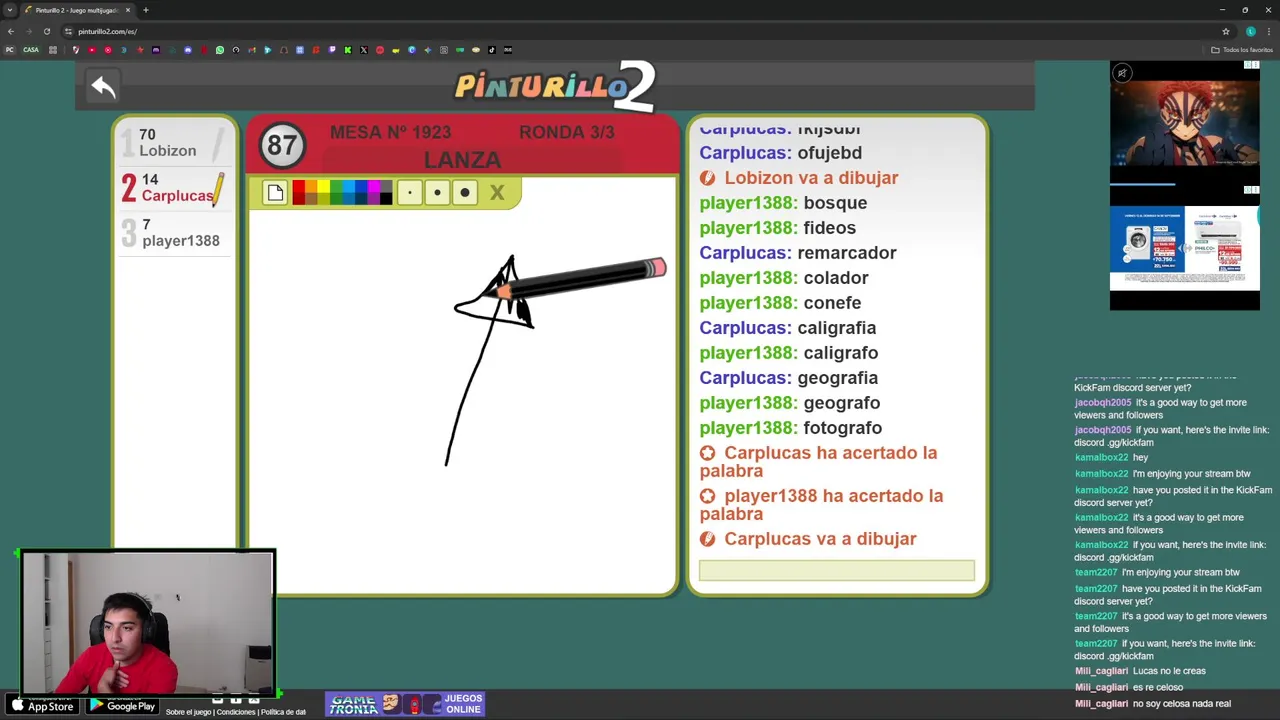
Task: Go back with the browser back arrow
Action: click(10, 31)
